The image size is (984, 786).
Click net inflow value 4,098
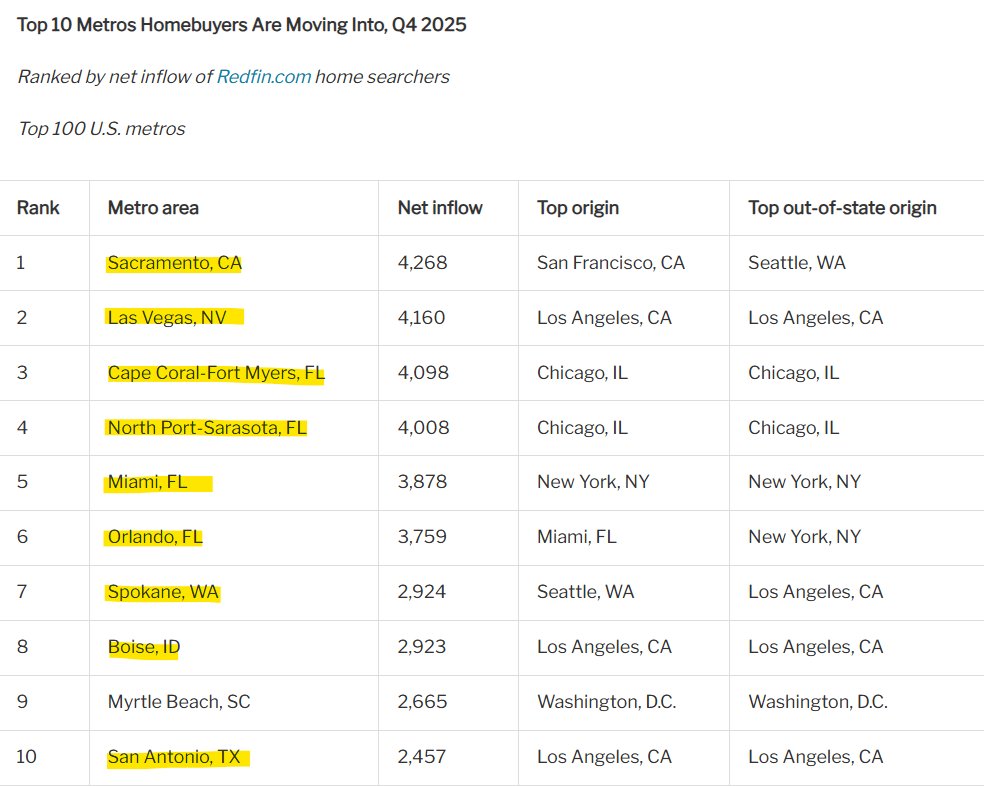(x=423, y=373)
